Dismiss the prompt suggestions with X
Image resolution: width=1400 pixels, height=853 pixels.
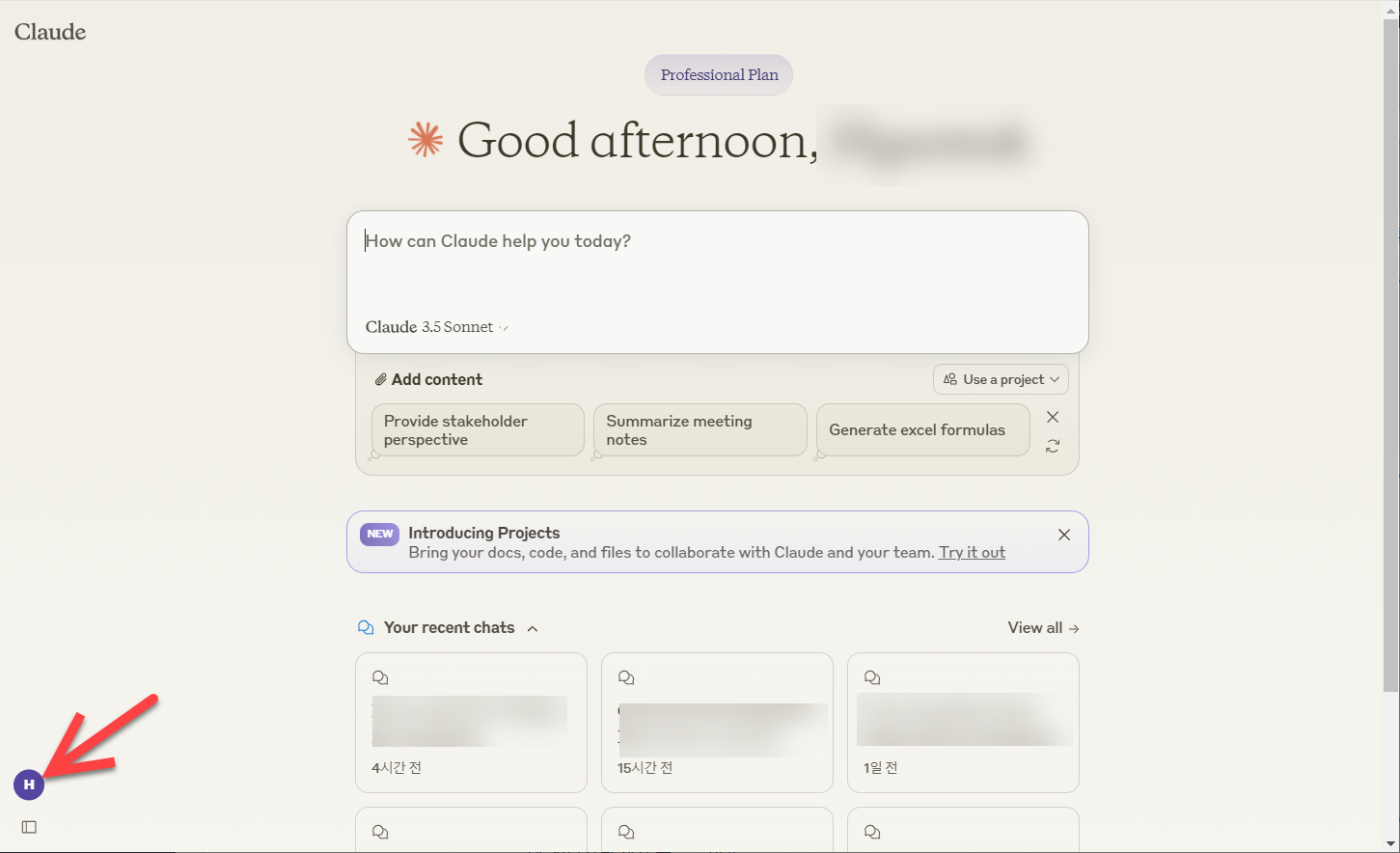pyautogui.click(x=1053, y=417)
